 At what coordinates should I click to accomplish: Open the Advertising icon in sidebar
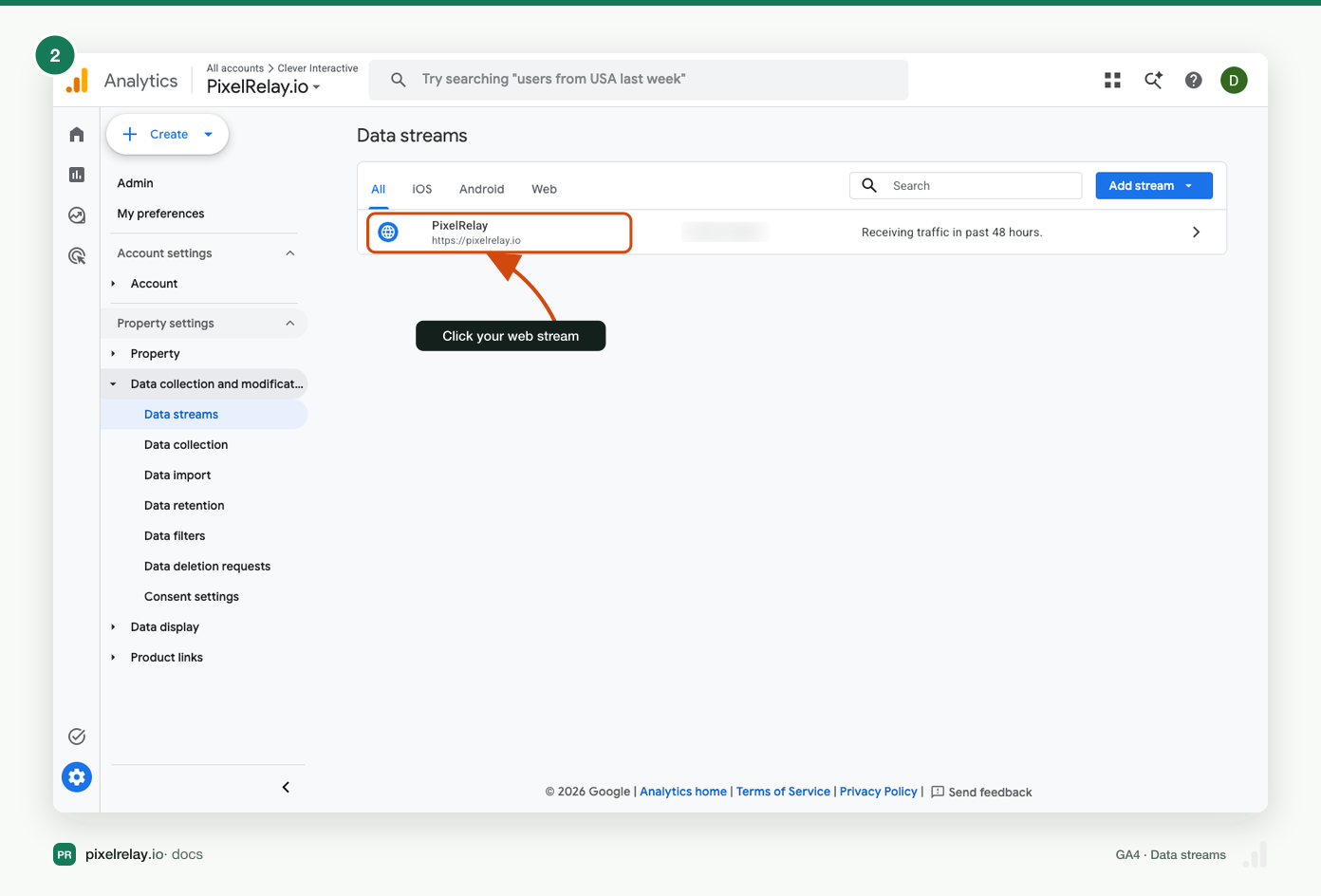click(77, 255)
